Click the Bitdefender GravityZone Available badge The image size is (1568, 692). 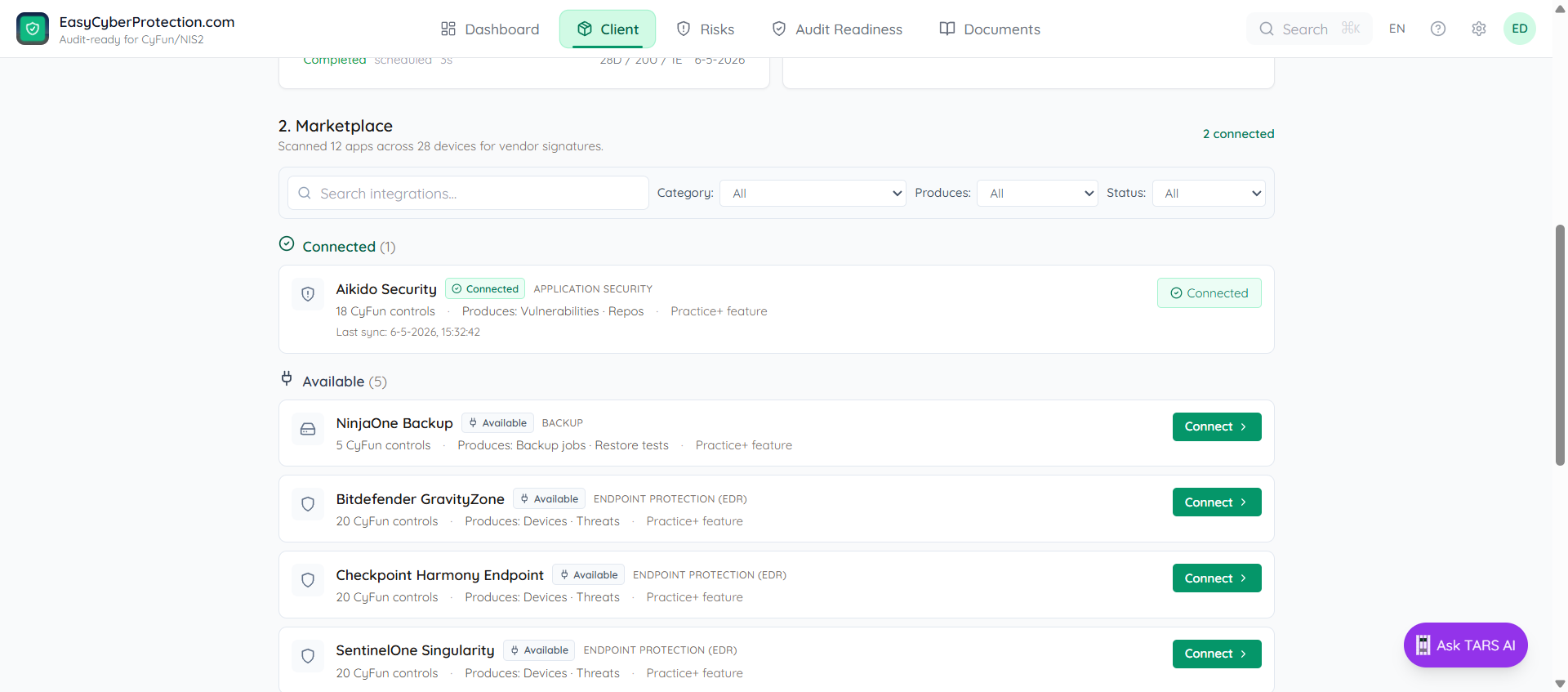tap(549, 499)
